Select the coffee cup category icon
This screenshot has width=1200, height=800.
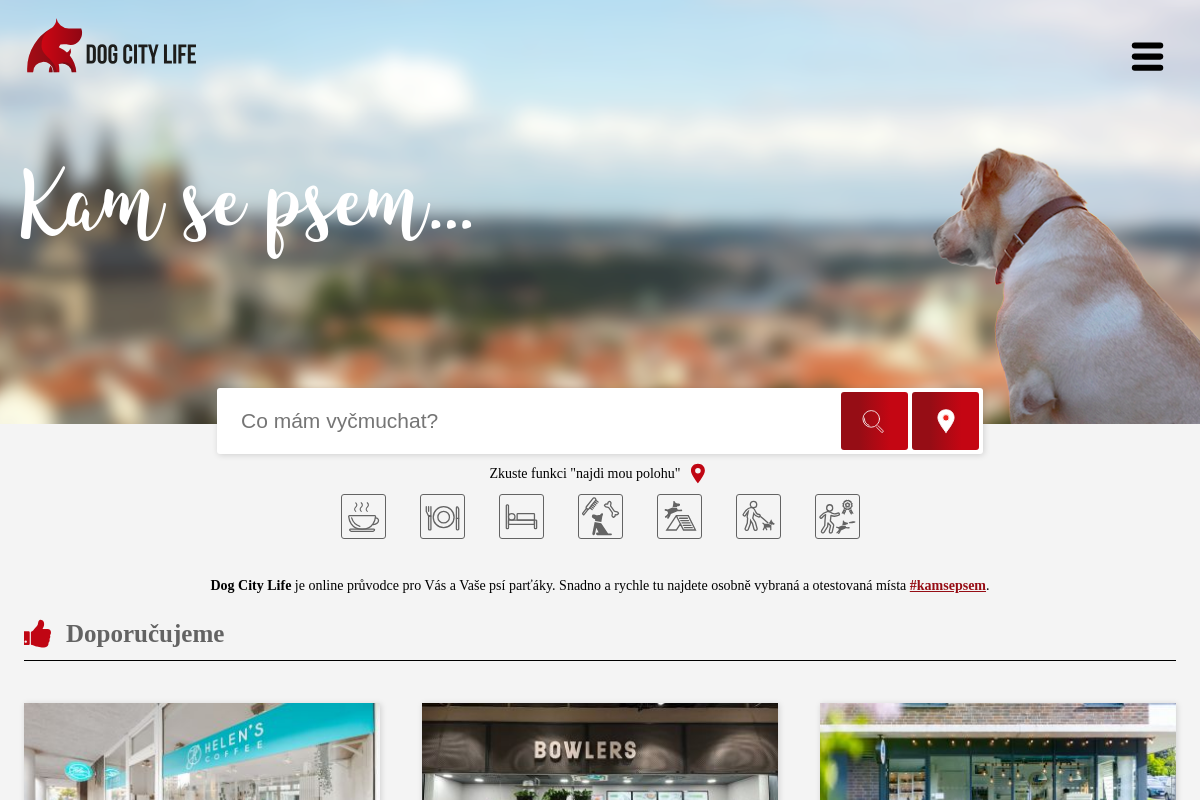tap(363, 516)
